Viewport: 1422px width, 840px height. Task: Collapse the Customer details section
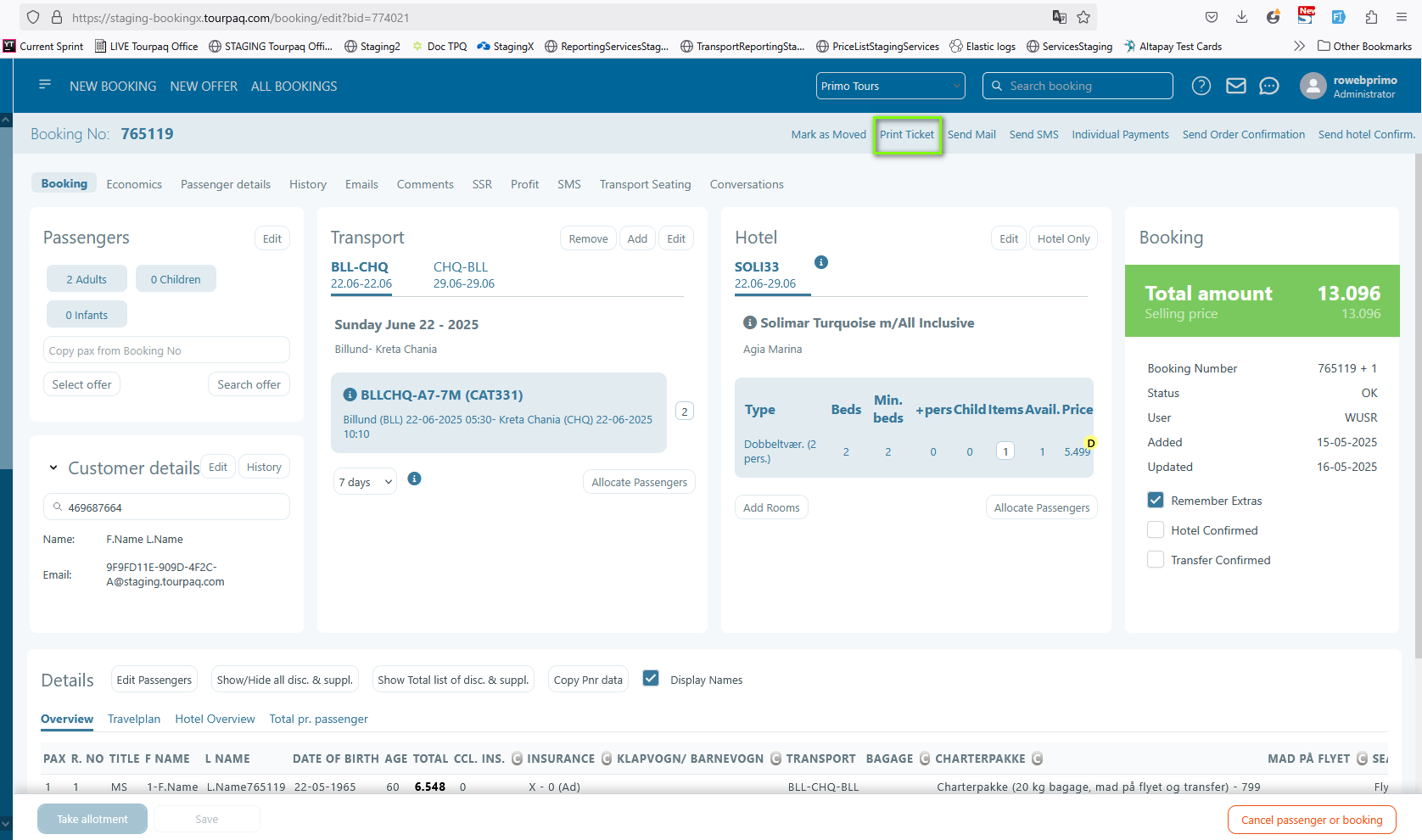click(x=53, y=468)
